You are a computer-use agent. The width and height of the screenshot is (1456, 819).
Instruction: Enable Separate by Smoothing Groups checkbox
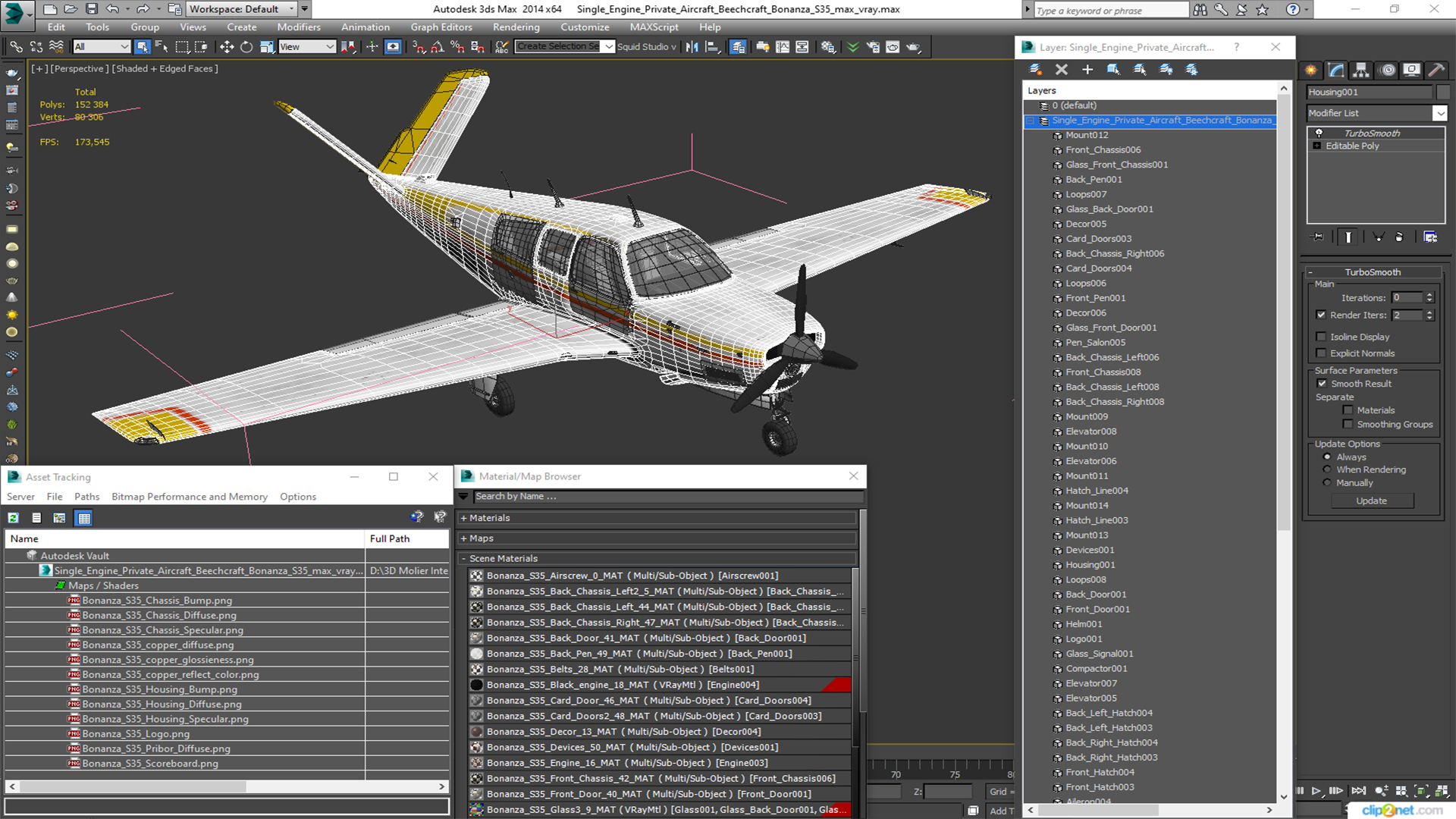click(1348, 425)
